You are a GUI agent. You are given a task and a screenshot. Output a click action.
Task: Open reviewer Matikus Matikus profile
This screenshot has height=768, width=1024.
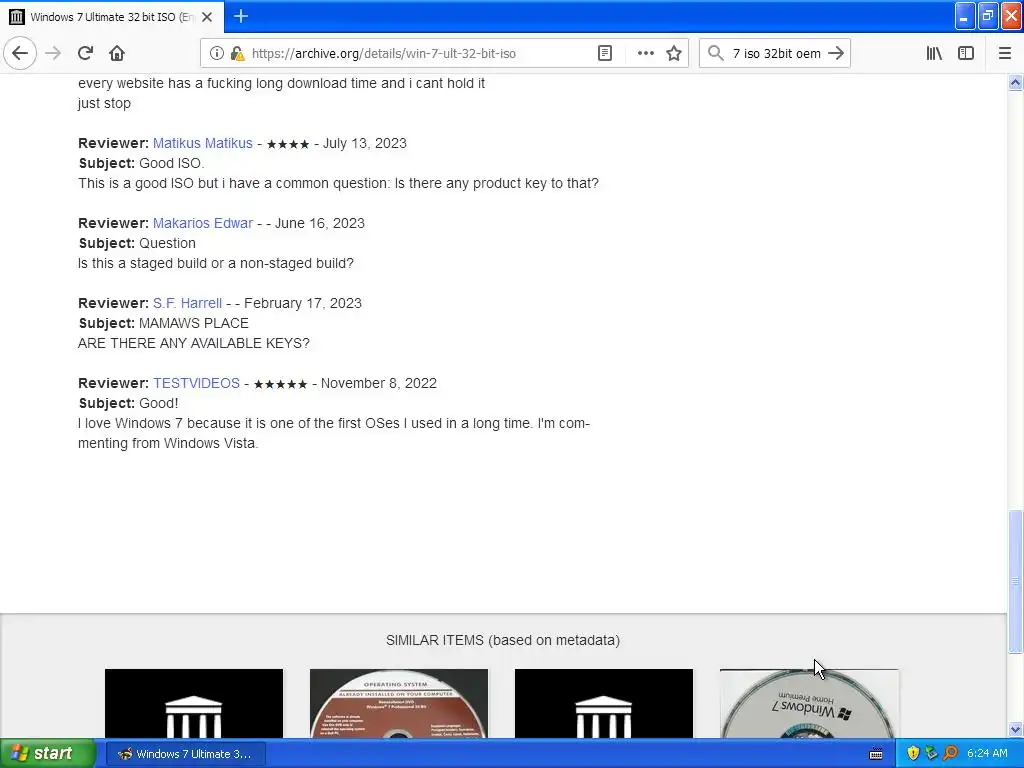click(202, 143)
